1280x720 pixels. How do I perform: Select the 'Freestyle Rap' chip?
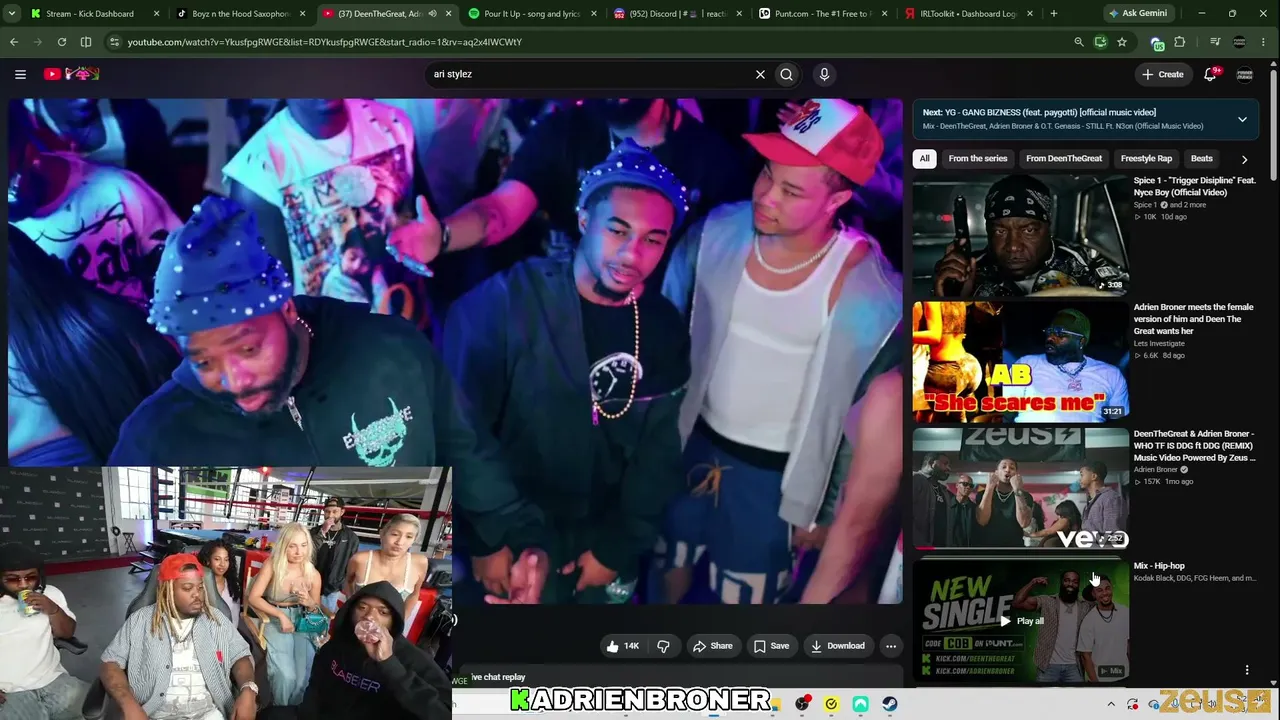pyautogui.click(x=1146, y=158)
